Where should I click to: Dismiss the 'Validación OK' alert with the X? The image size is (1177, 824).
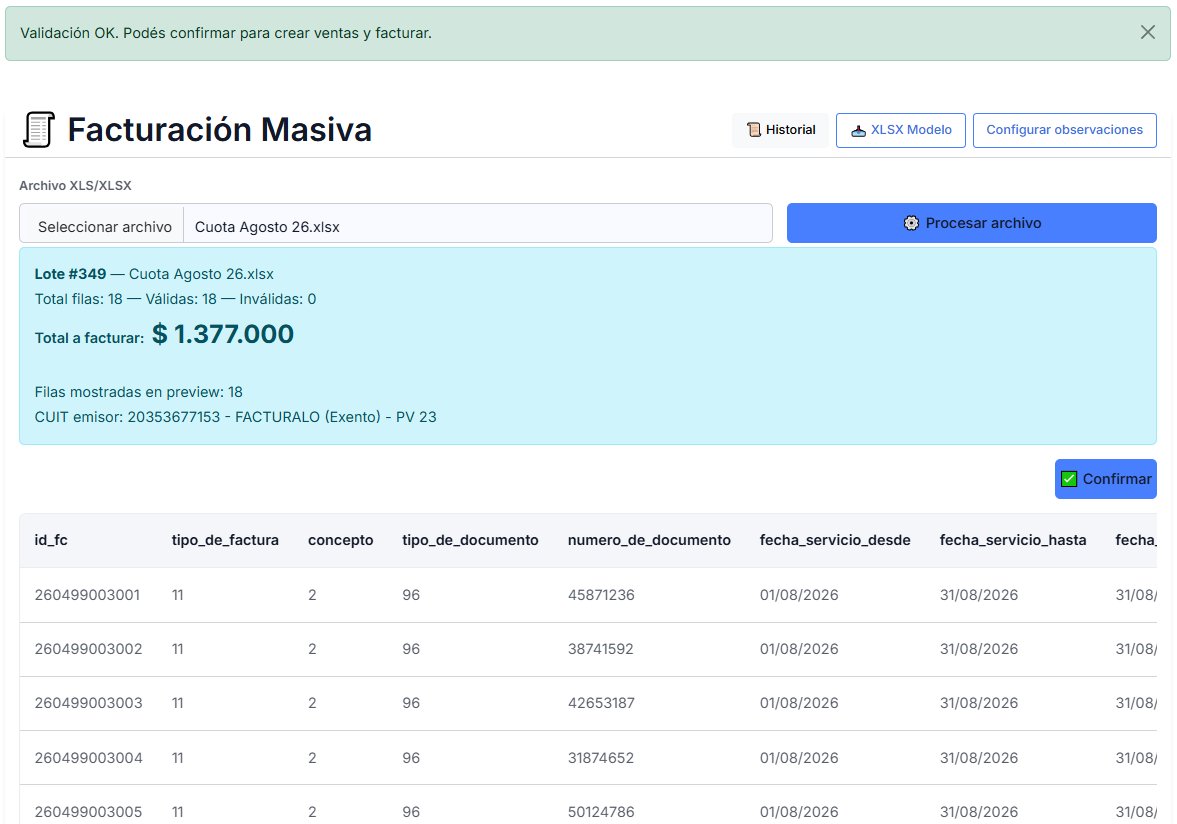[1147, 32]
